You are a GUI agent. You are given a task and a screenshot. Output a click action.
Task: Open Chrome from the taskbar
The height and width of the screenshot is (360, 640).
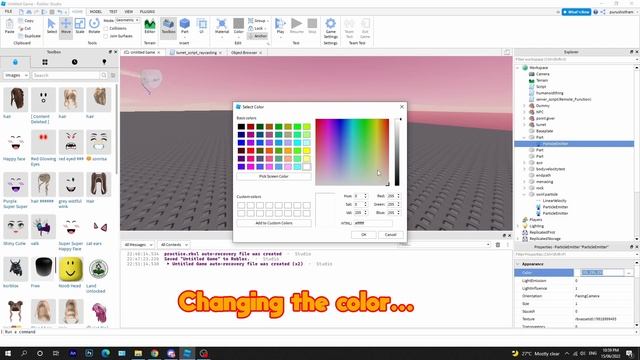155,353
